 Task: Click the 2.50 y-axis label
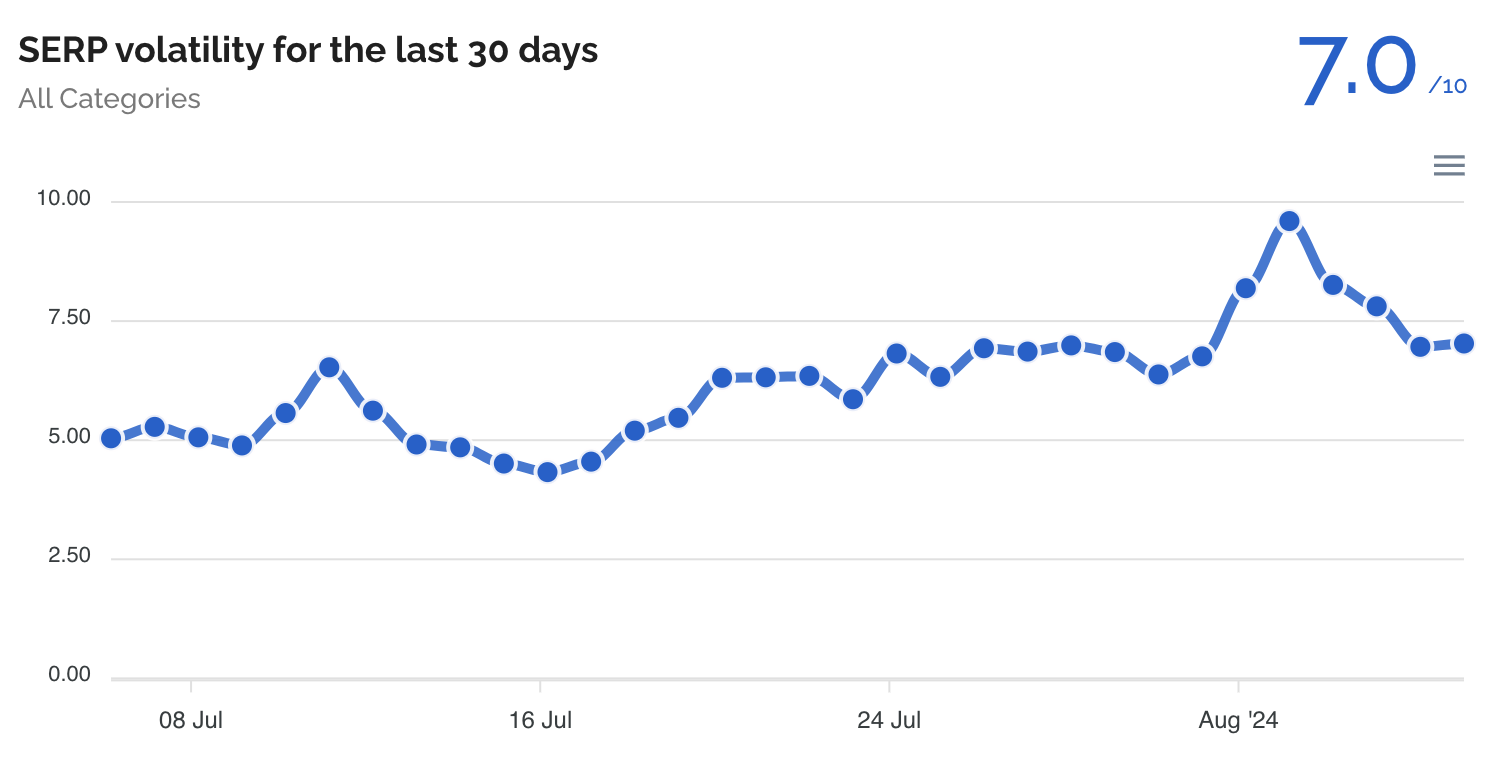click(69, 556)
